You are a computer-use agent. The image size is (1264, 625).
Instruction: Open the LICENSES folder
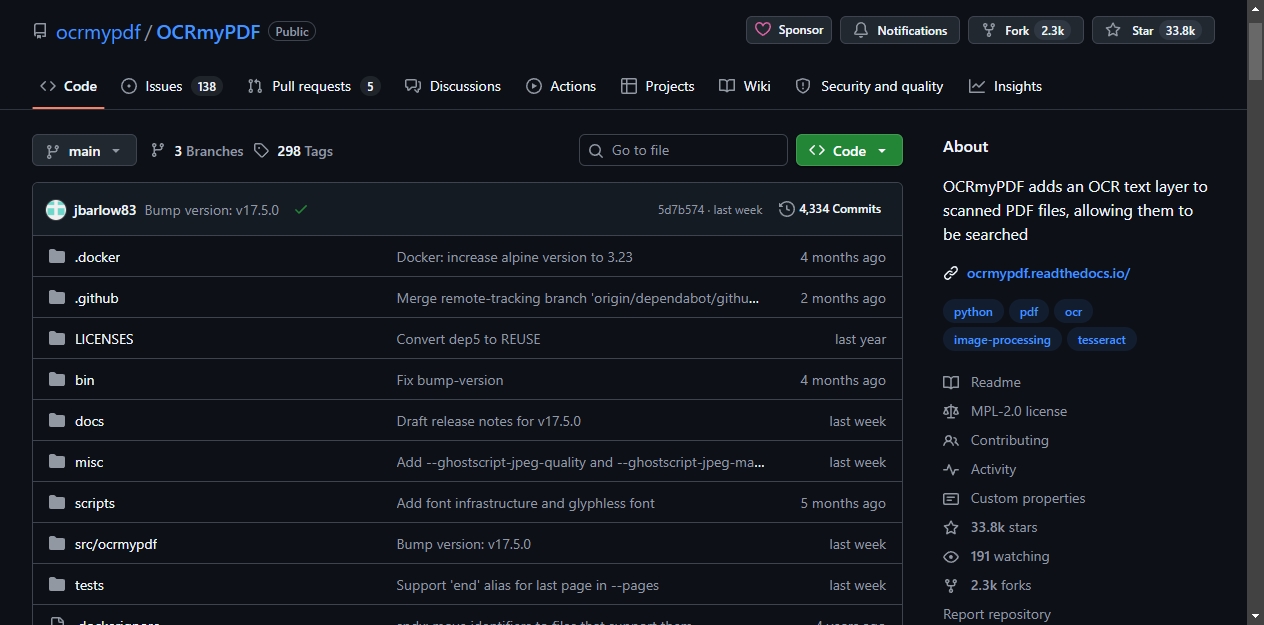coord(104,339)
